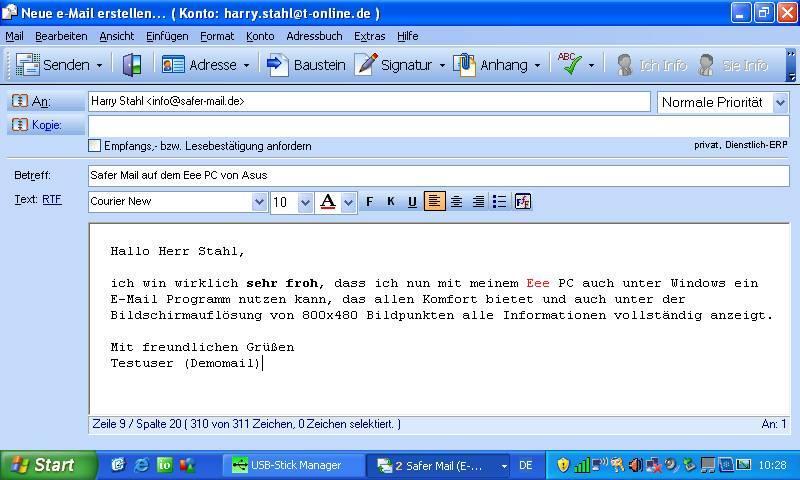Open the Bearbeiten menu
Image resolution: width=800 pixels, height=480 pixels.
(x=61, y=36)
